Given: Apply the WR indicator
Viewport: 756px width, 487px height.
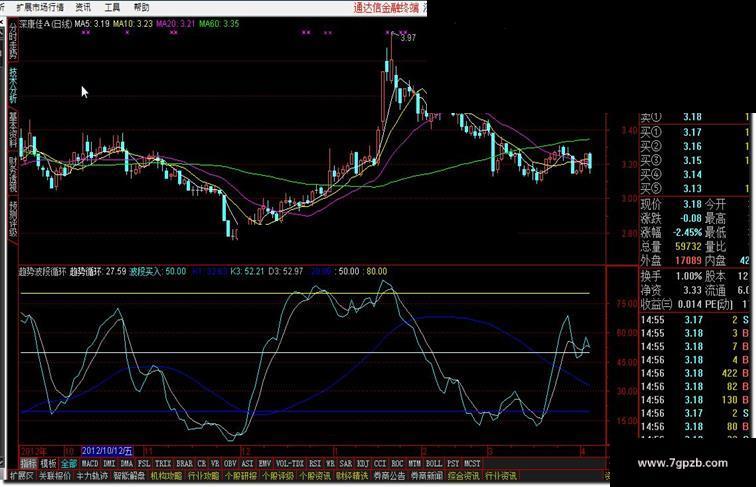Looking at the screenshot, I should (330, 463).
